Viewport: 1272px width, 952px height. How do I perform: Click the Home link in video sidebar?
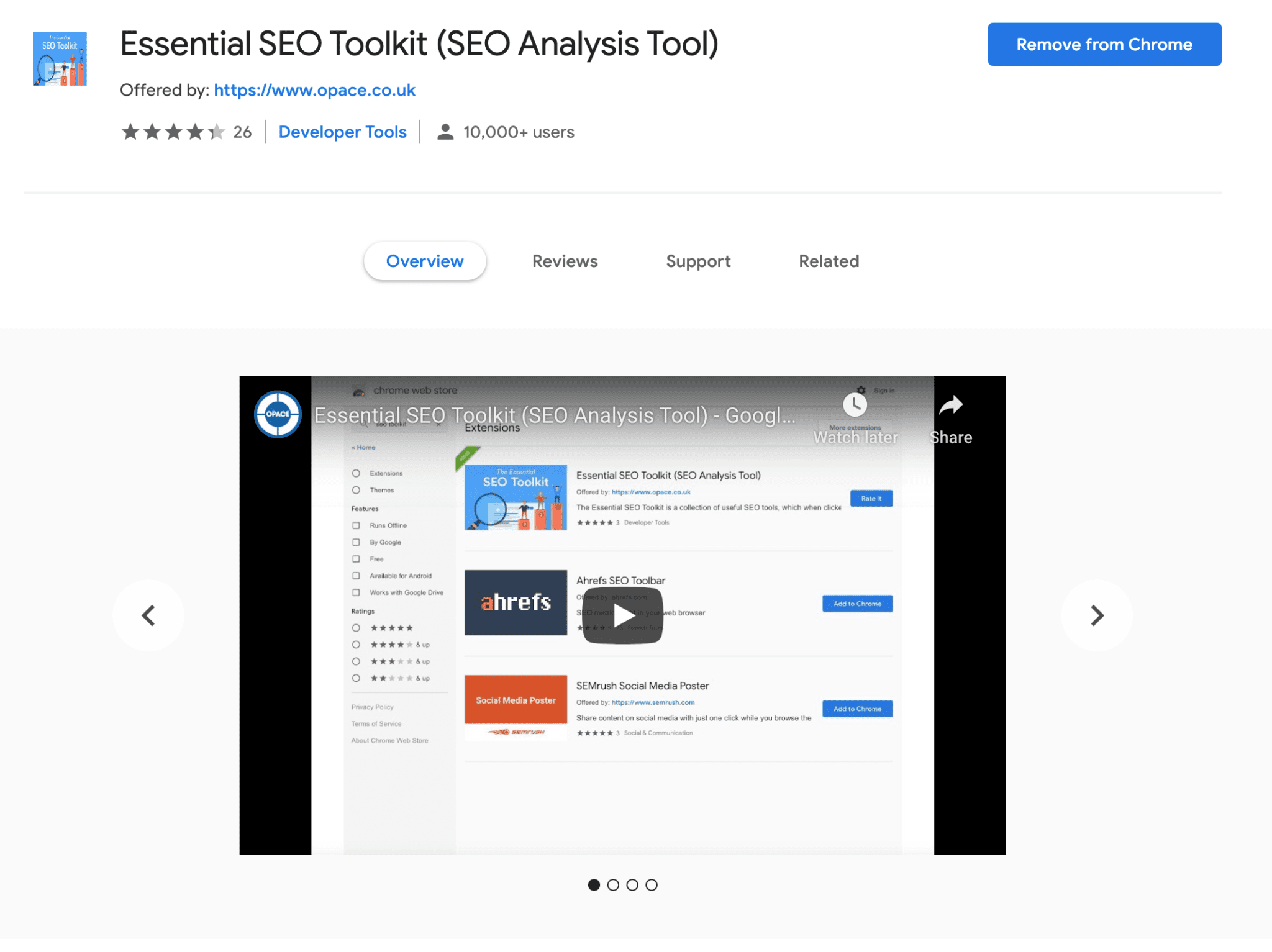point(363,447)
